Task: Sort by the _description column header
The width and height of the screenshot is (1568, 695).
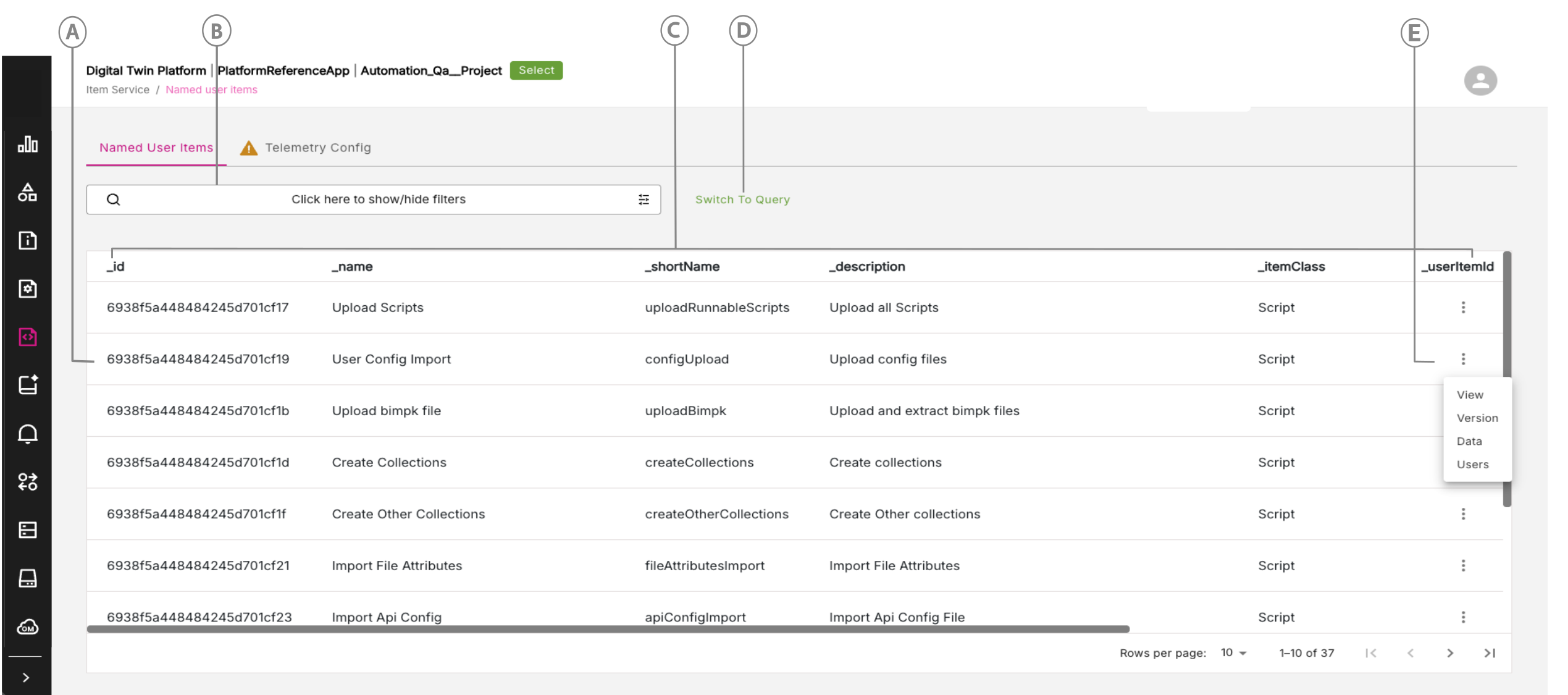Action: click(867, 266)
